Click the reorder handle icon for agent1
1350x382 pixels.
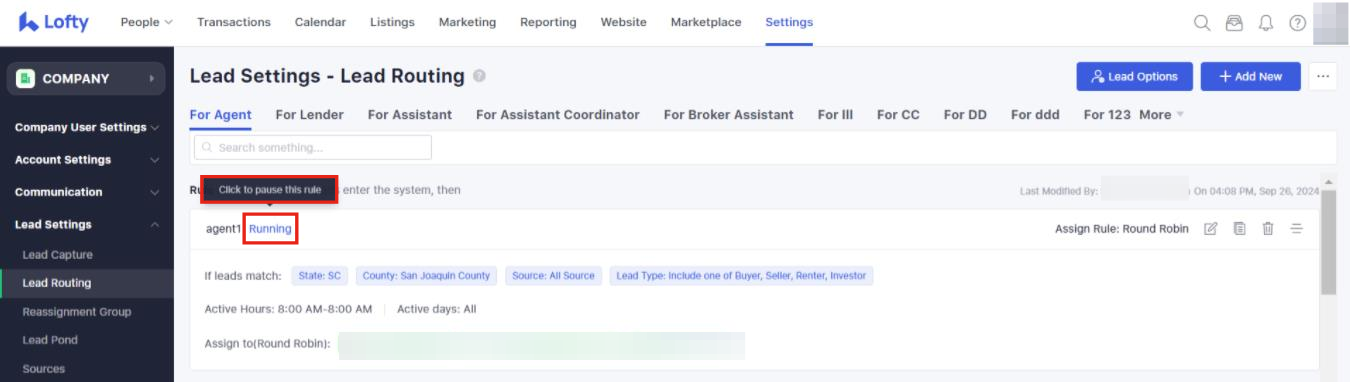pyautogui.click(x=1296, y=229)
